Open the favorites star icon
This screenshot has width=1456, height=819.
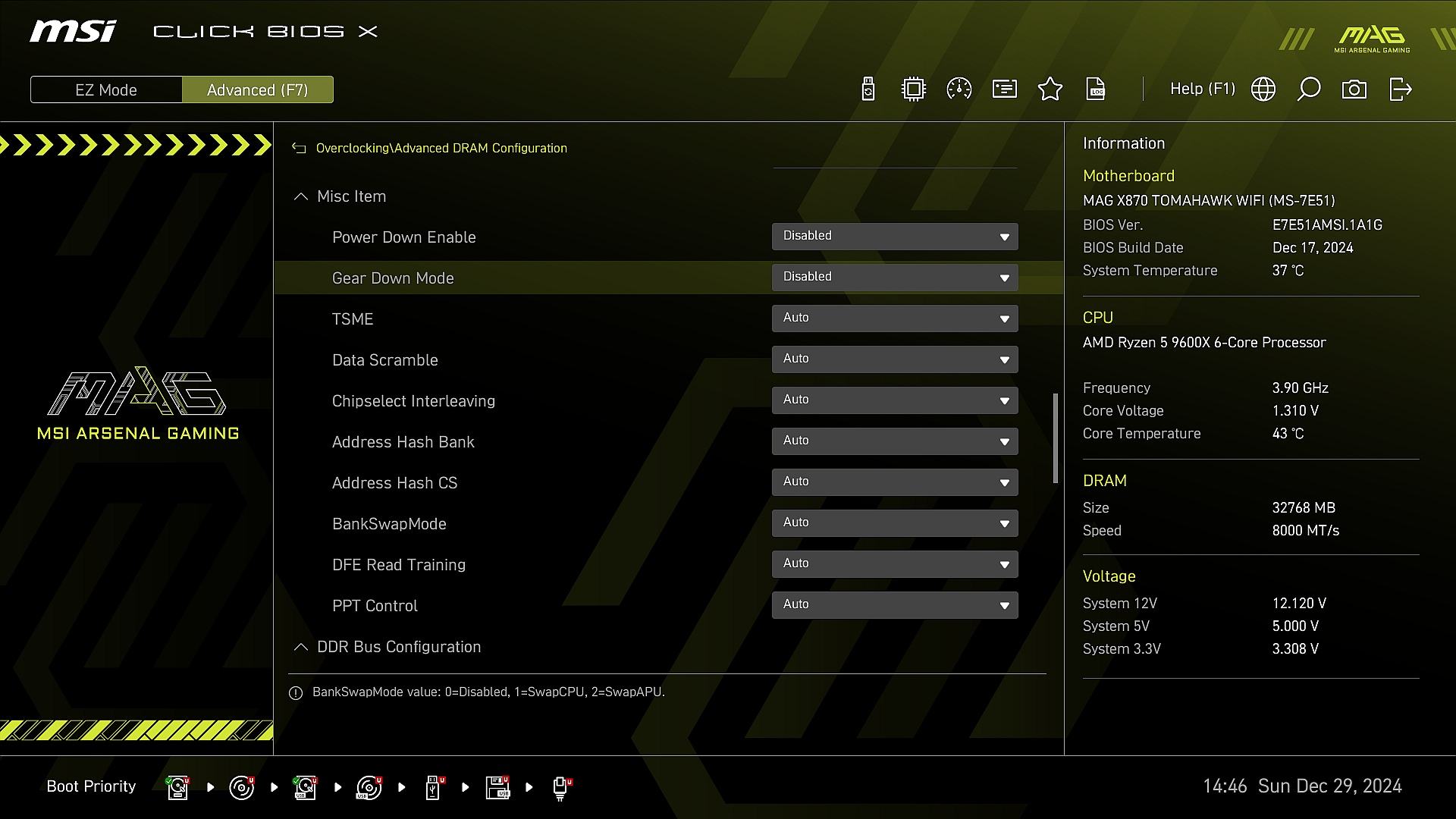point(1050,89)
